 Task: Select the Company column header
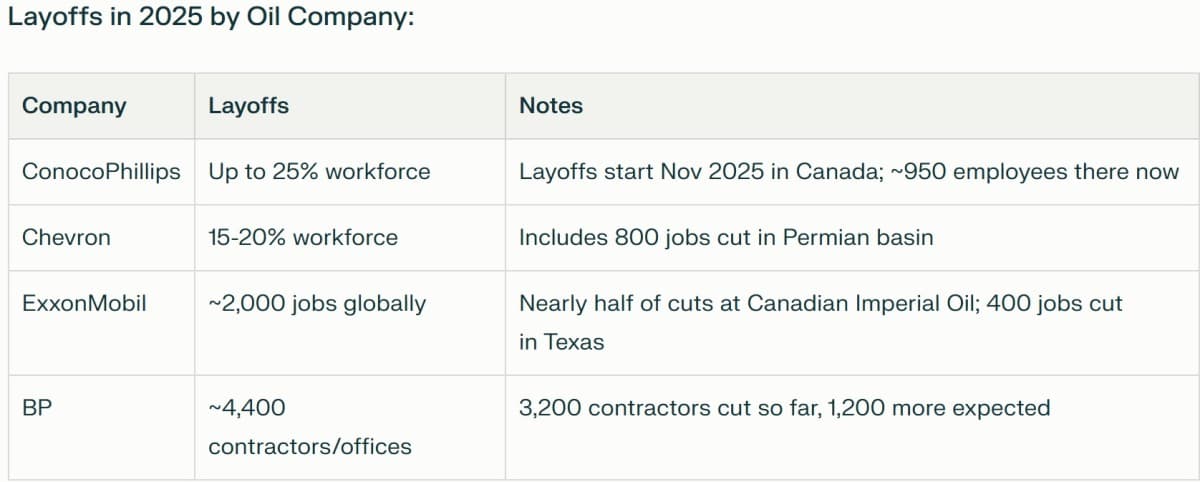tap(74, 106)
